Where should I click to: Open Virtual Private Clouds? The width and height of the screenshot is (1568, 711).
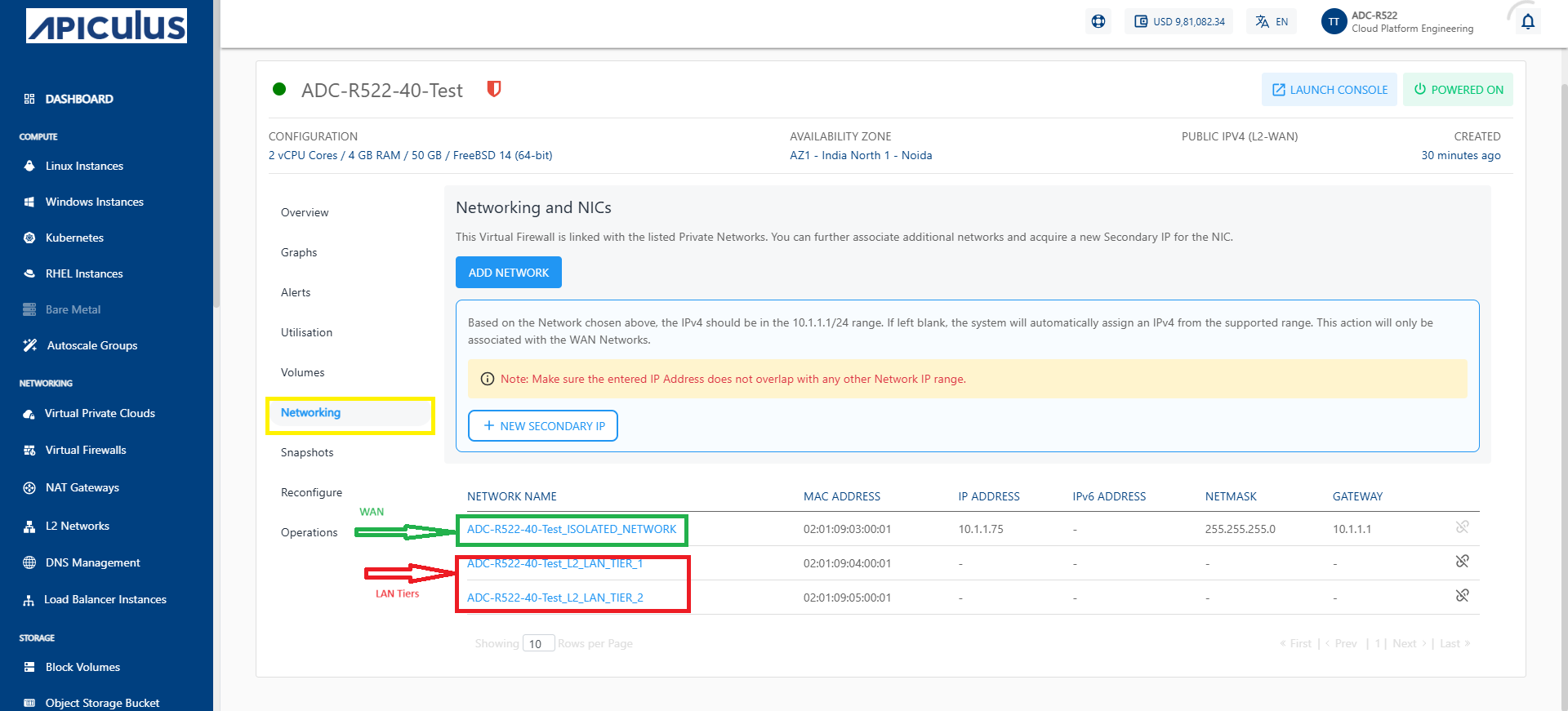tap(100, 413)
